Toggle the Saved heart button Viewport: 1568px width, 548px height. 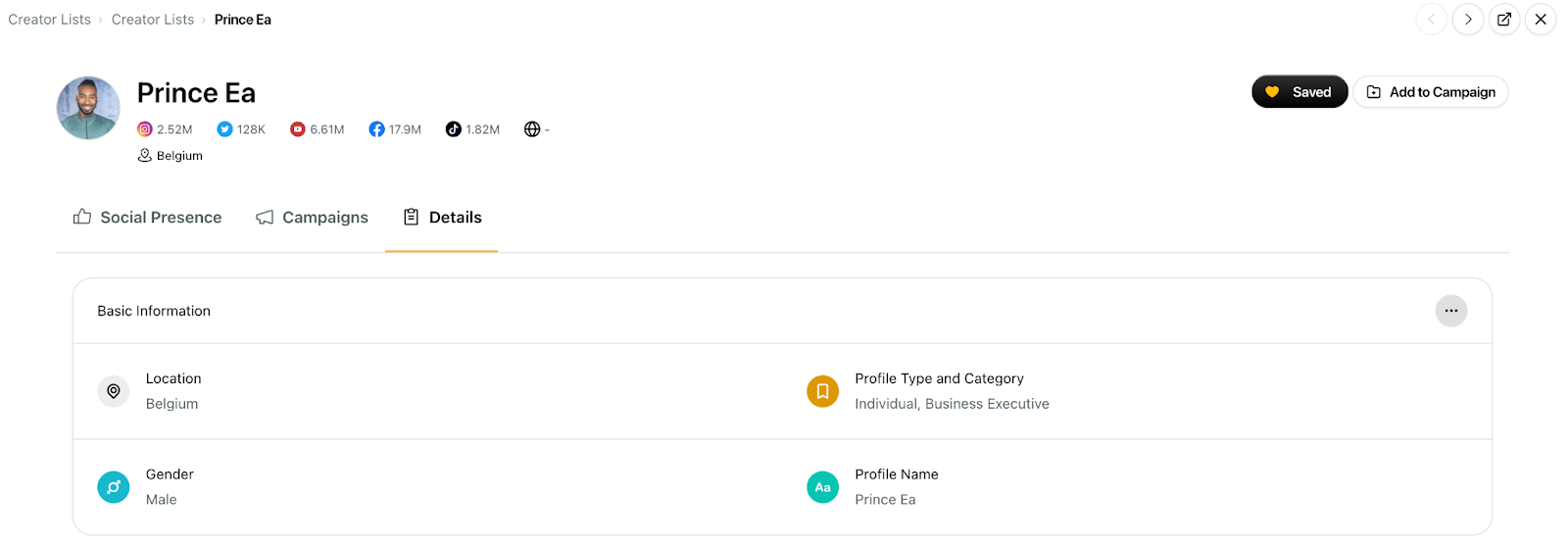[1299, 92]
